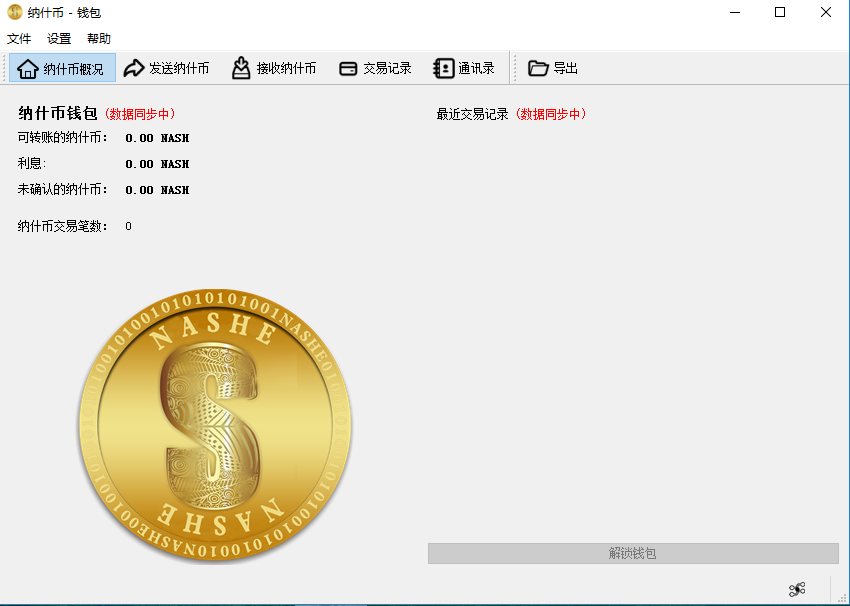Select the 可转账的纳什币 balance value 0.00 NASH

pyautogui.click(x=157, y=138)
